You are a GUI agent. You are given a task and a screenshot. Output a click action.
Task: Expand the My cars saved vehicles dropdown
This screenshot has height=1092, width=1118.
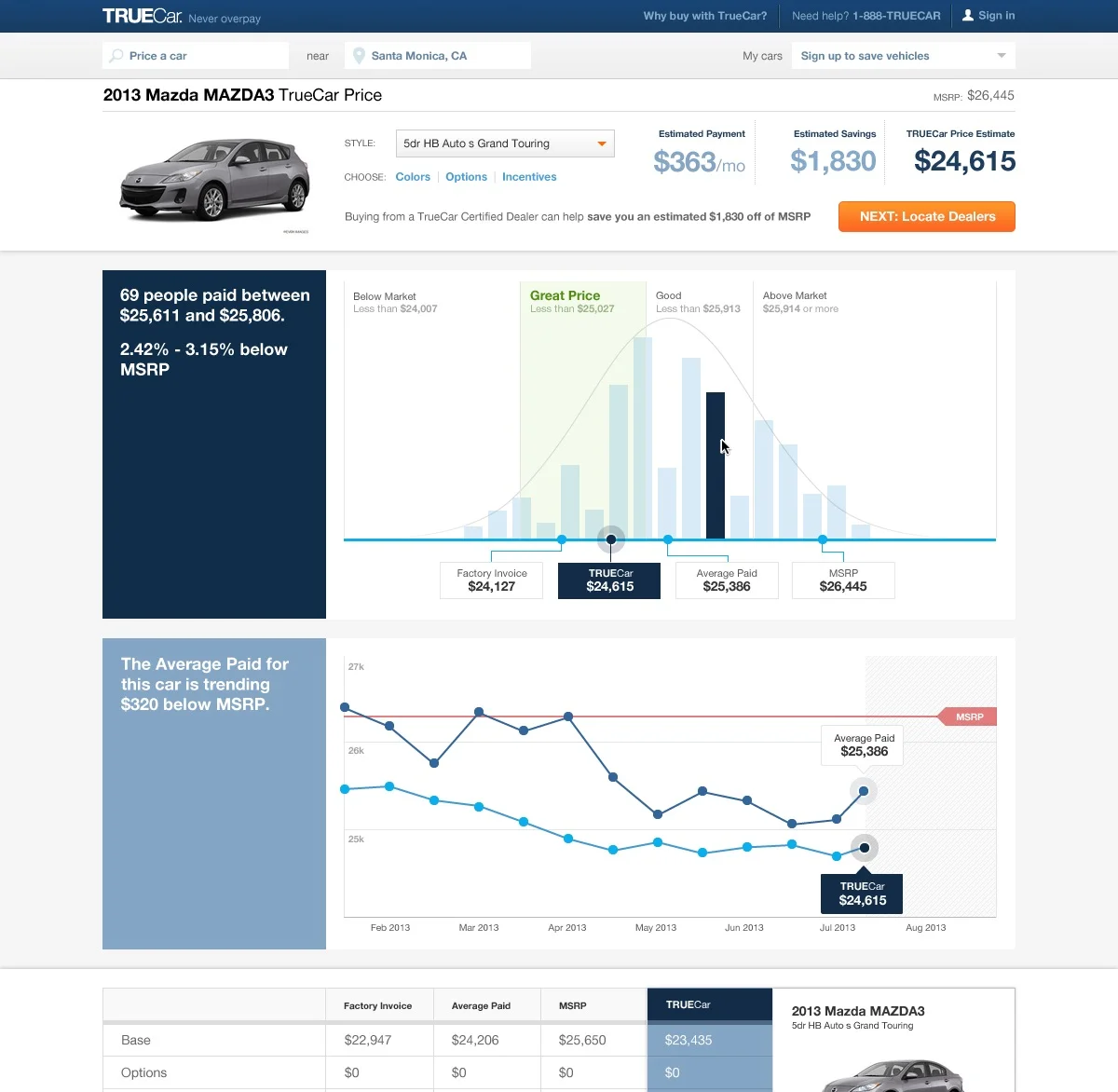click(x=904, y=56)
